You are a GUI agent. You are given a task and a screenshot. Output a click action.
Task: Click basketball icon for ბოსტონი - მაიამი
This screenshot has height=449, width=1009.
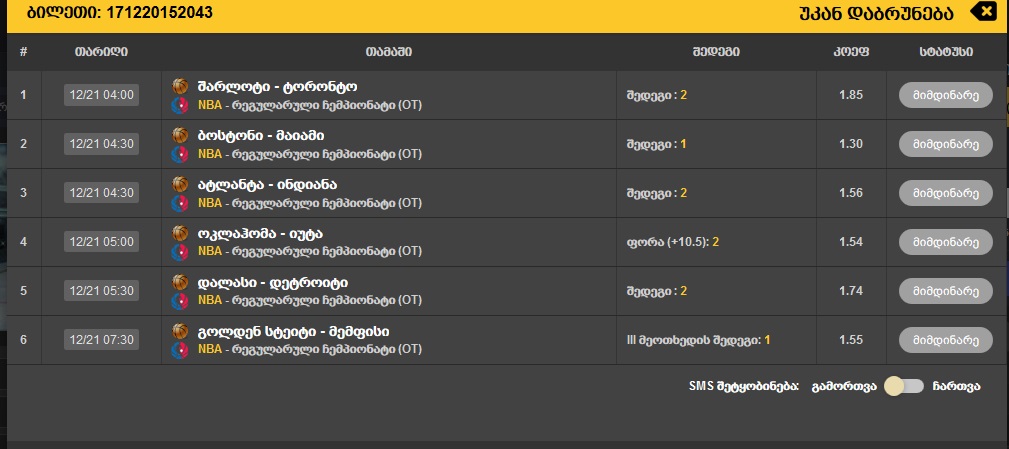click(x=180, y=135)
